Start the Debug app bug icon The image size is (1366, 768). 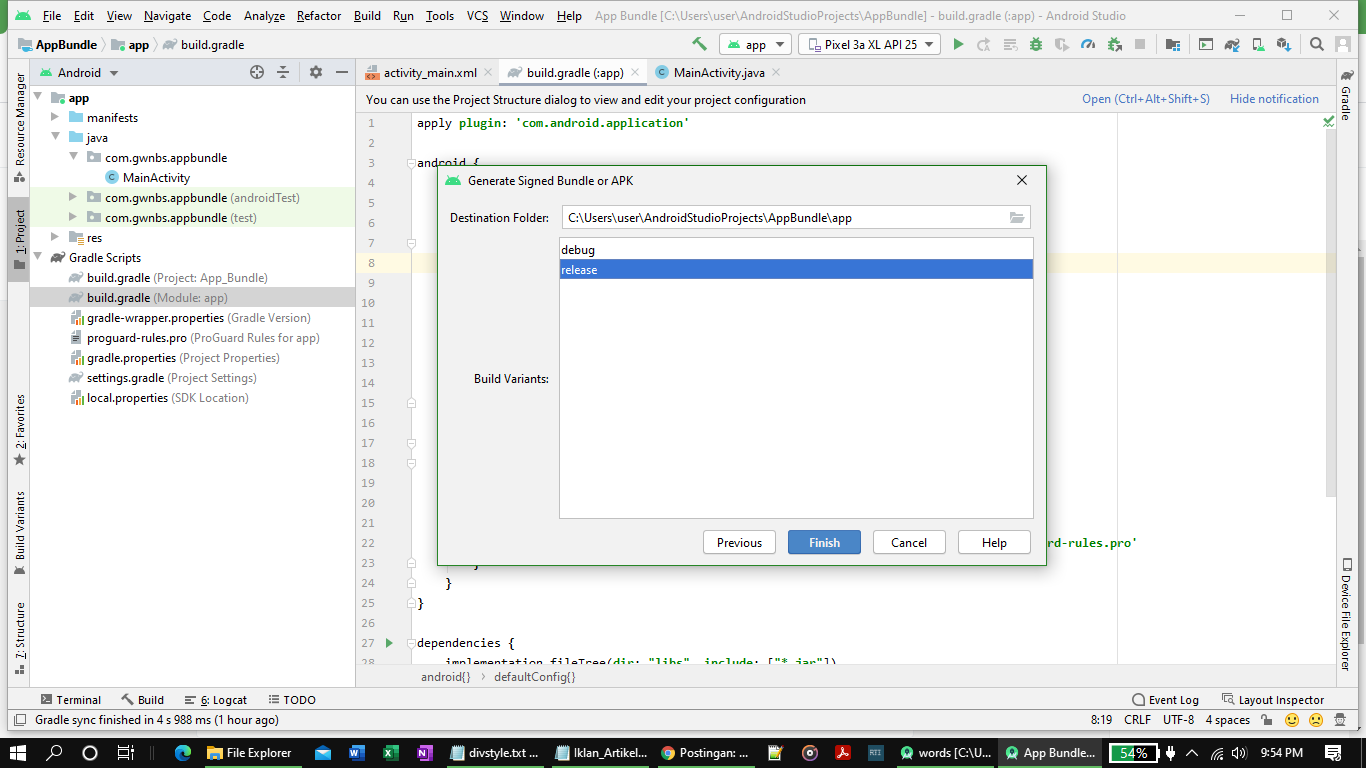(1034, 44)
